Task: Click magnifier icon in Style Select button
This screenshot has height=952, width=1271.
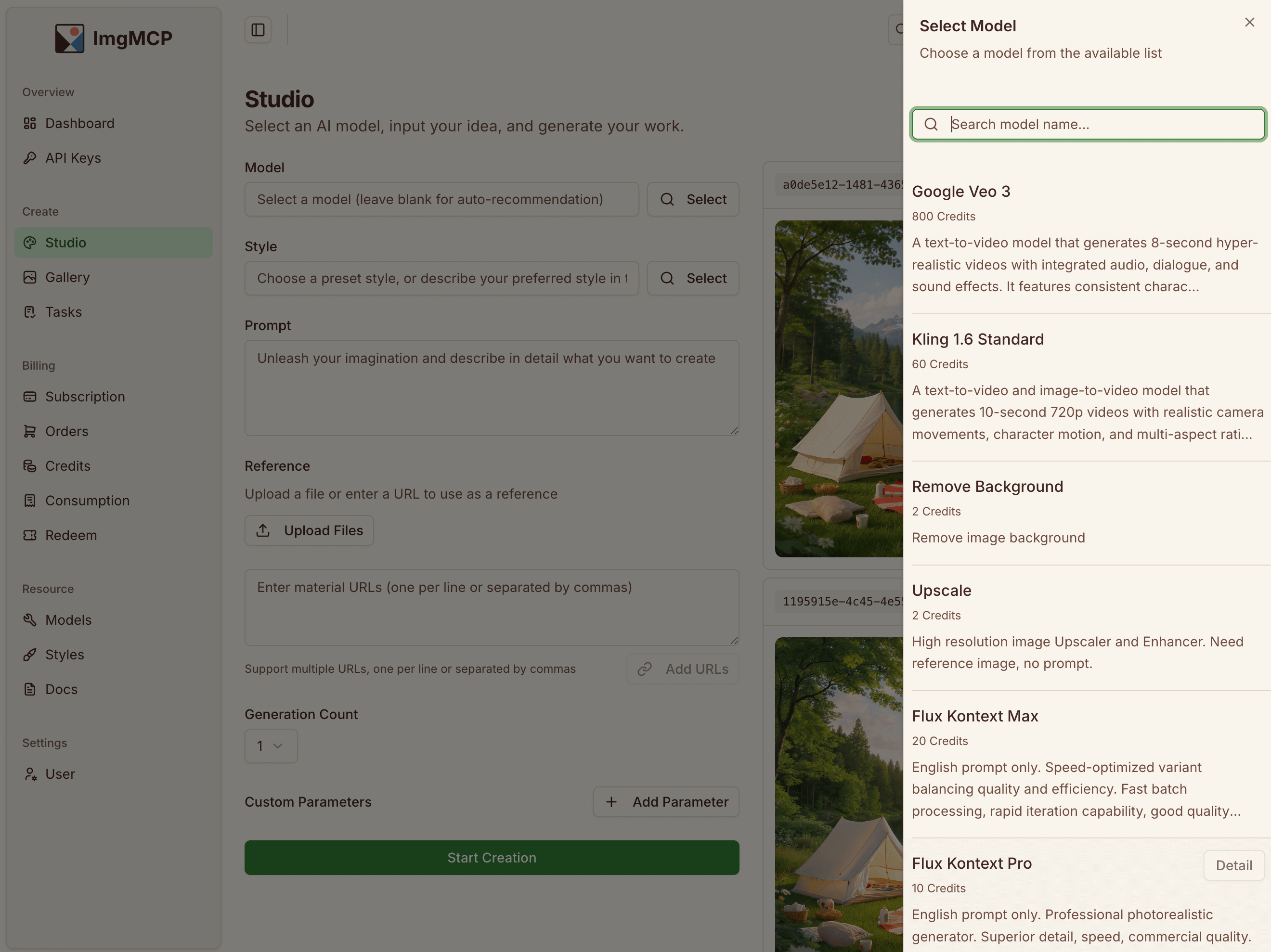Action: (667, 279)
